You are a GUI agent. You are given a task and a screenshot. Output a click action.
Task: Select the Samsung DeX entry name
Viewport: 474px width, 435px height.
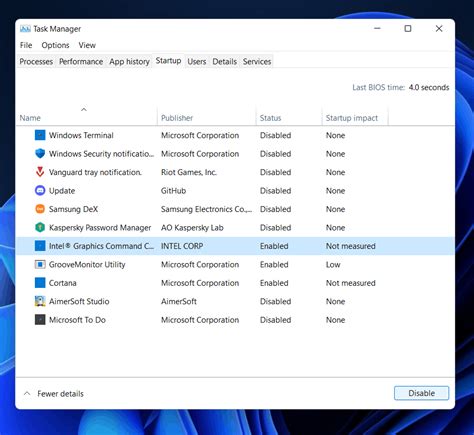click(x=73, y=209)
